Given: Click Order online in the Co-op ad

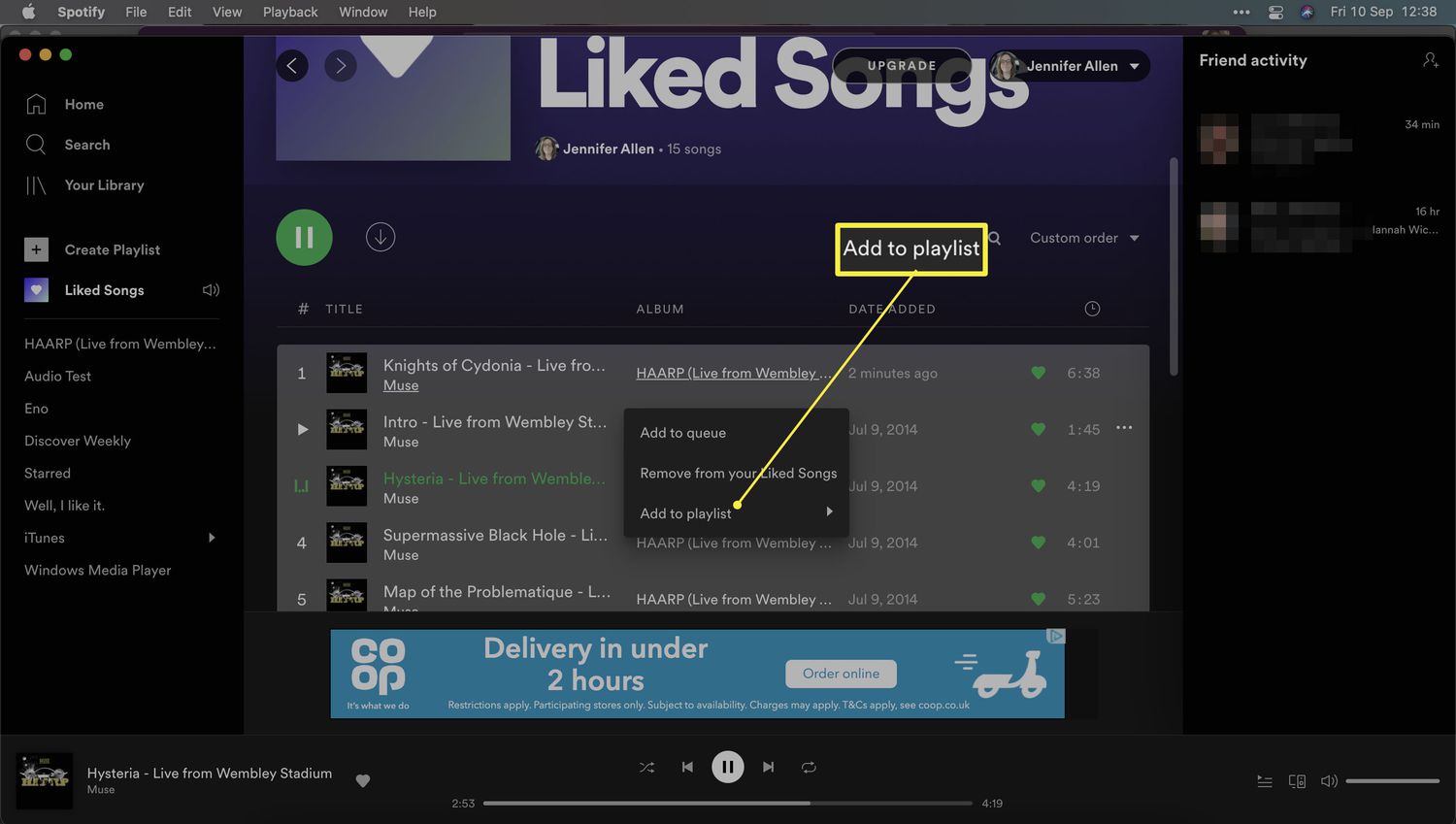Looking at the screenshot, I should (x=841, y=674).
